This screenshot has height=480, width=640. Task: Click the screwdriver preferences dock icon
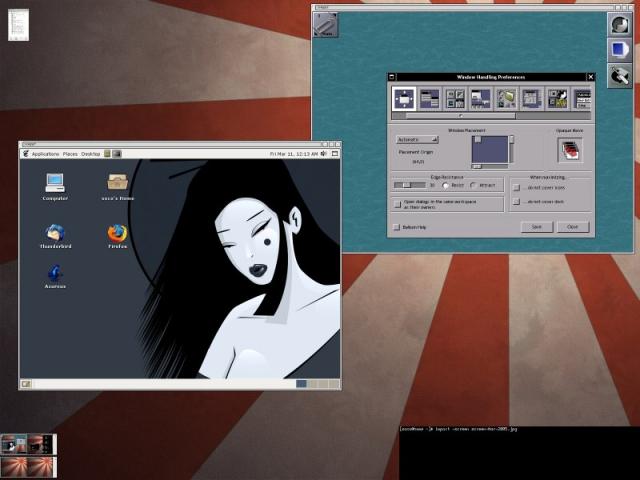[620, 74]
